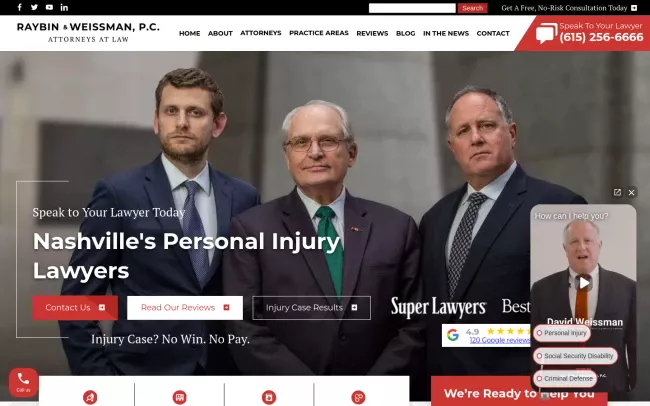This screenshot has height=406, width=650.
Task: Play the David Weissman video
Action: pos(584,283)
